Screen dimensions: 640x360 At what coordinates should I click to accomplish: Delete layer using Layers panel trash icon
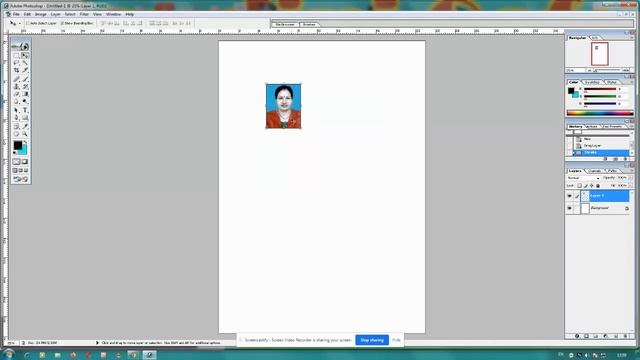[x=626, y=336]
